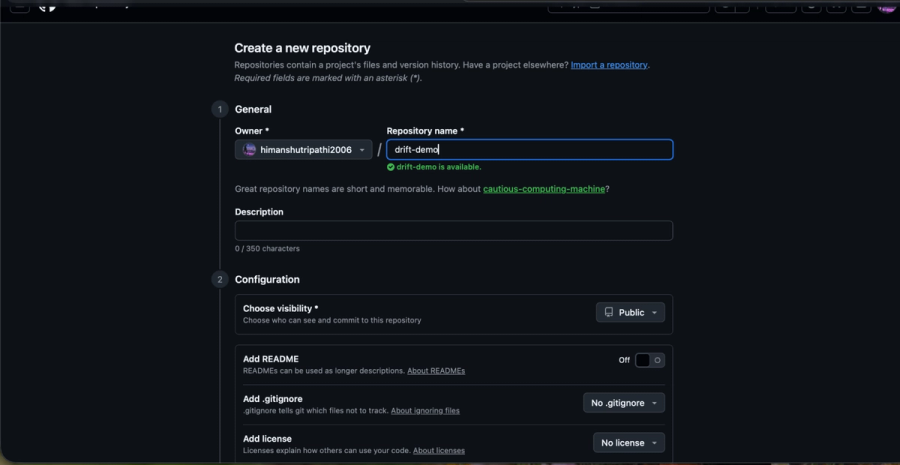Viewport: 900px width, 465px height.
Task: Click the green checkmark availability icon
Action: click(x=390, y=167)
